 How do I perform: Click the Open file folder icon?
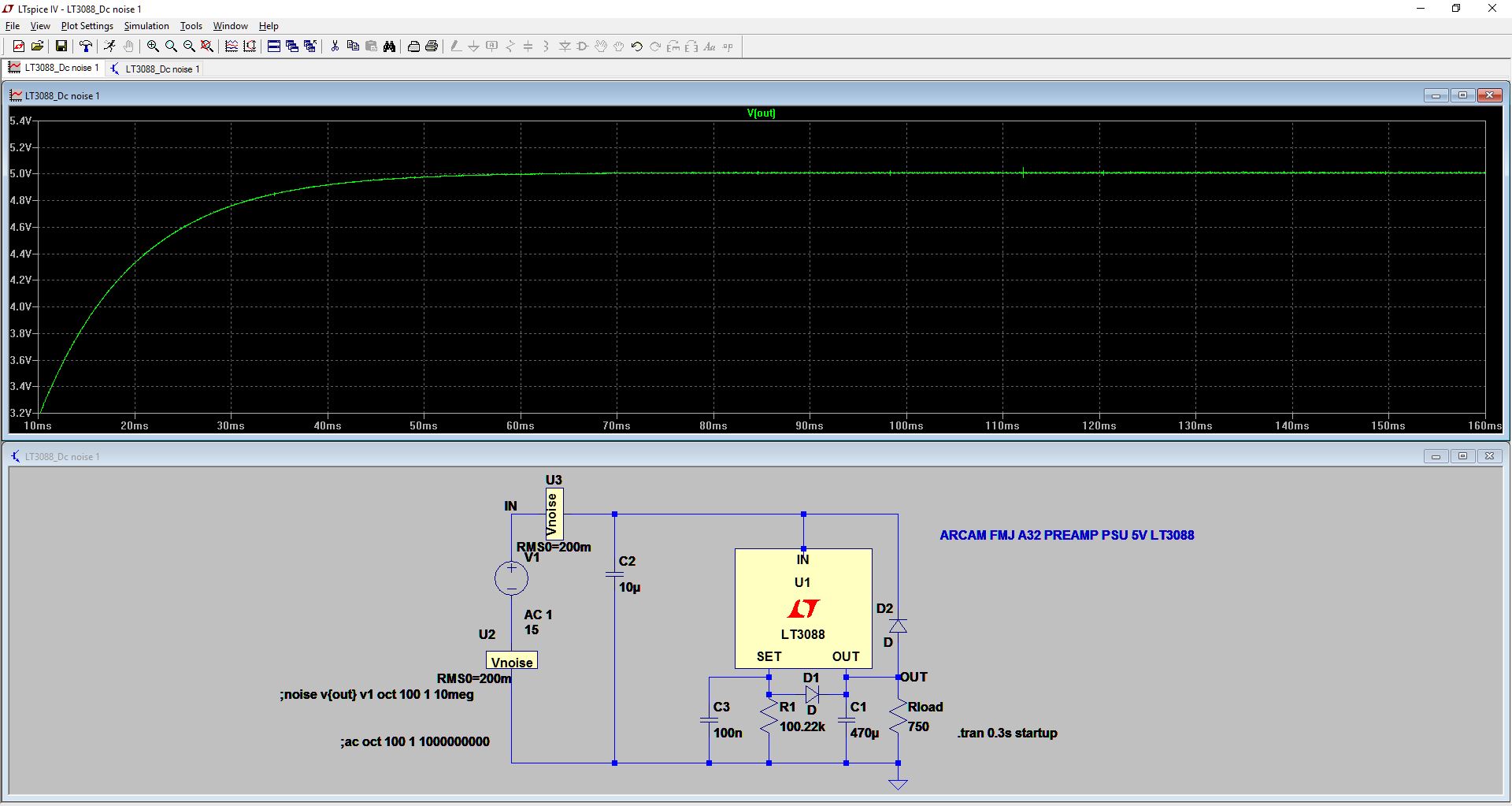point(37,46)
